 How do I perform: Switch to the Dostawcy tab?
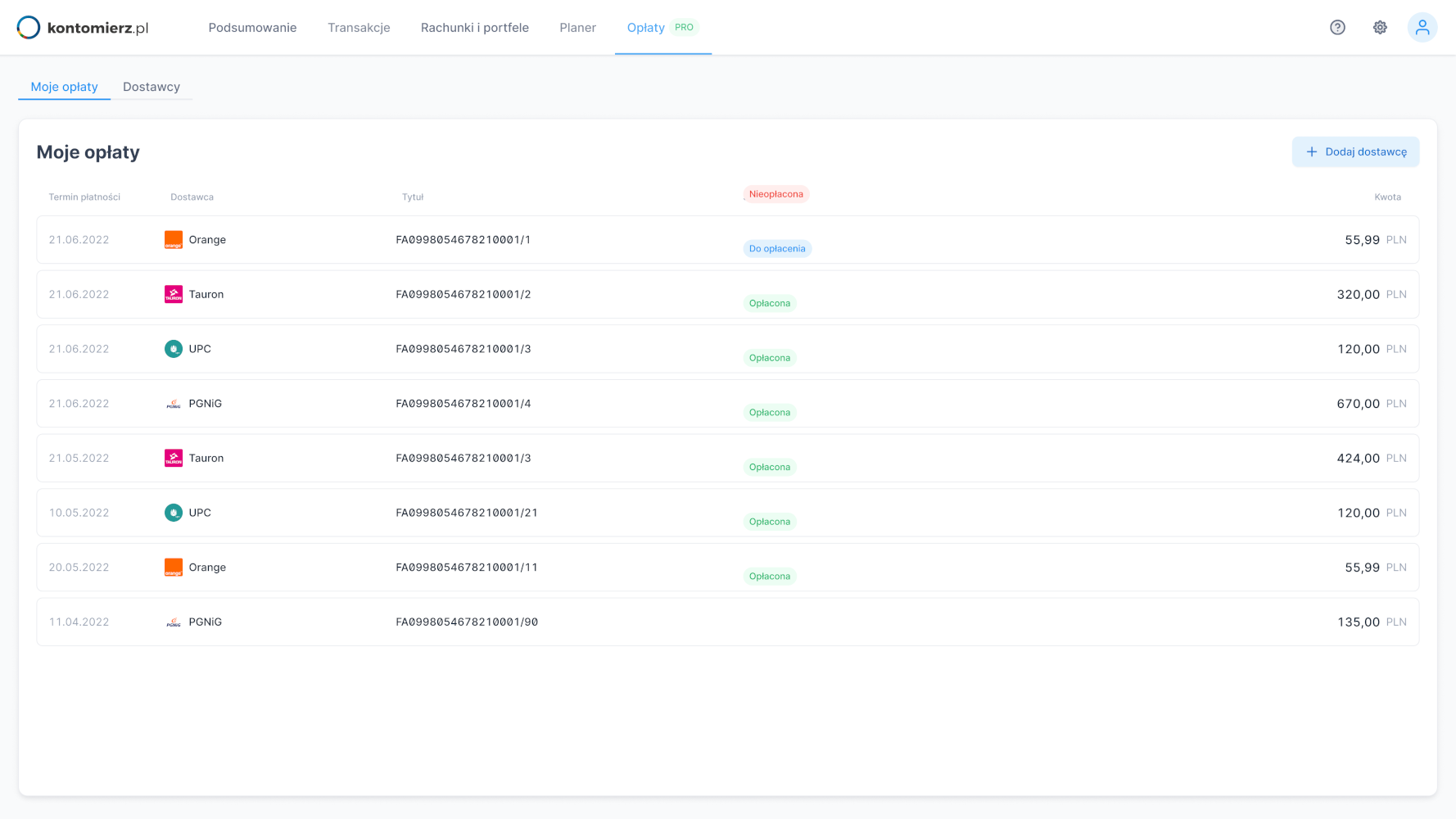pyautogui.click(x=151, y=87)
